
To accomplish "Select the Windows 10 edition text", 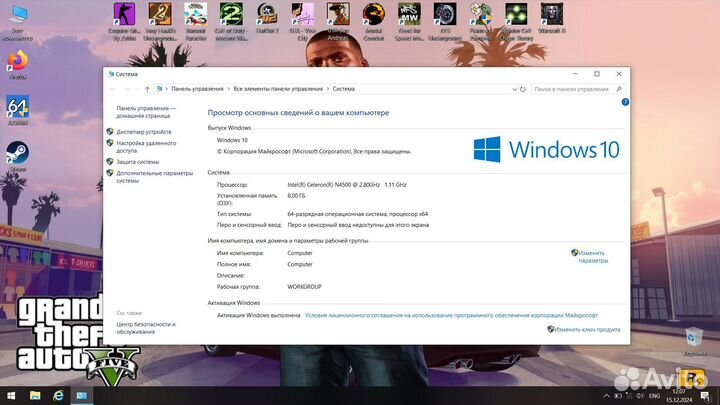I will pos(232,140).
